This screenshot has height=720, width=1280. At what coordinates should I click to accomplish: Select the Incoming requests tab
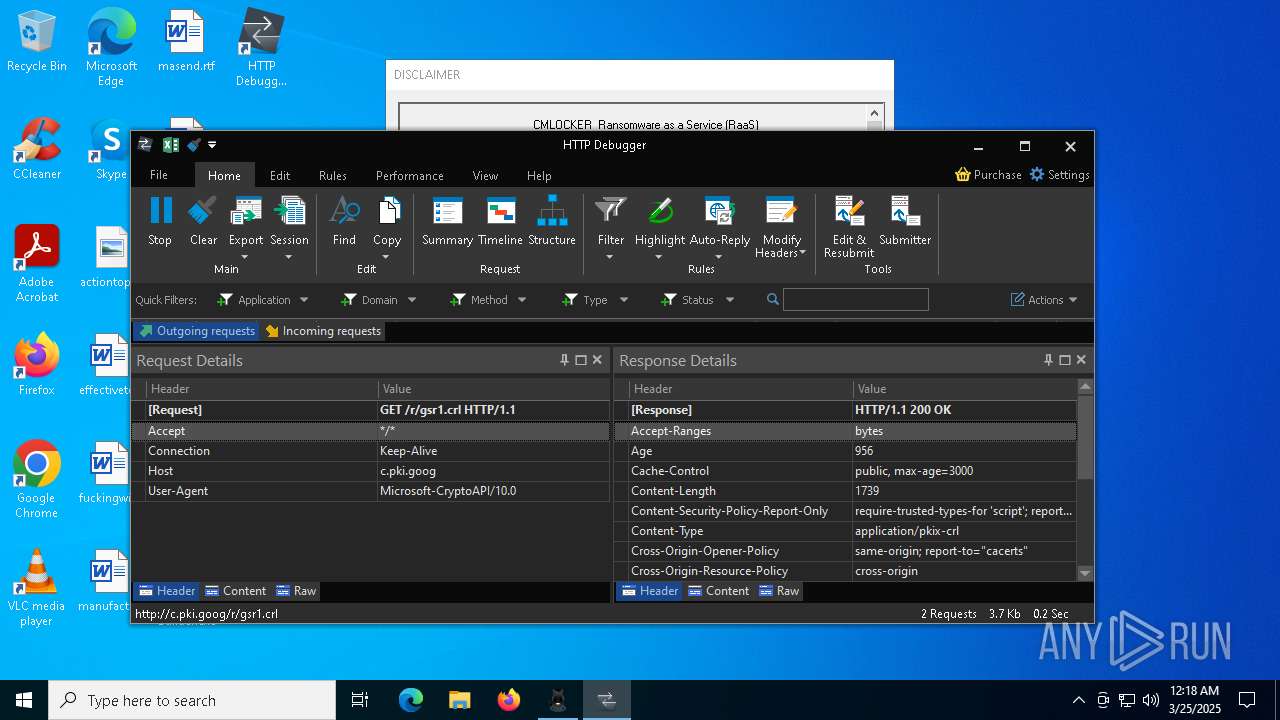323,331
